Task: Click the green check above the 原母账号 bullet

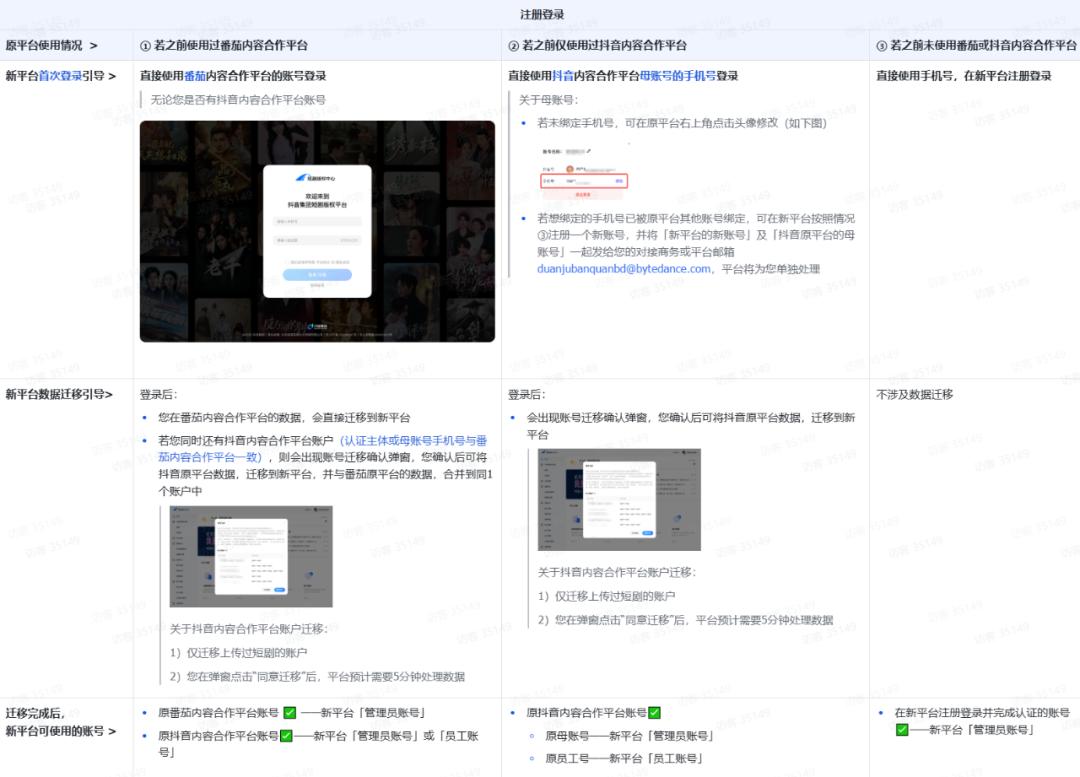Action: pos(654,713)
